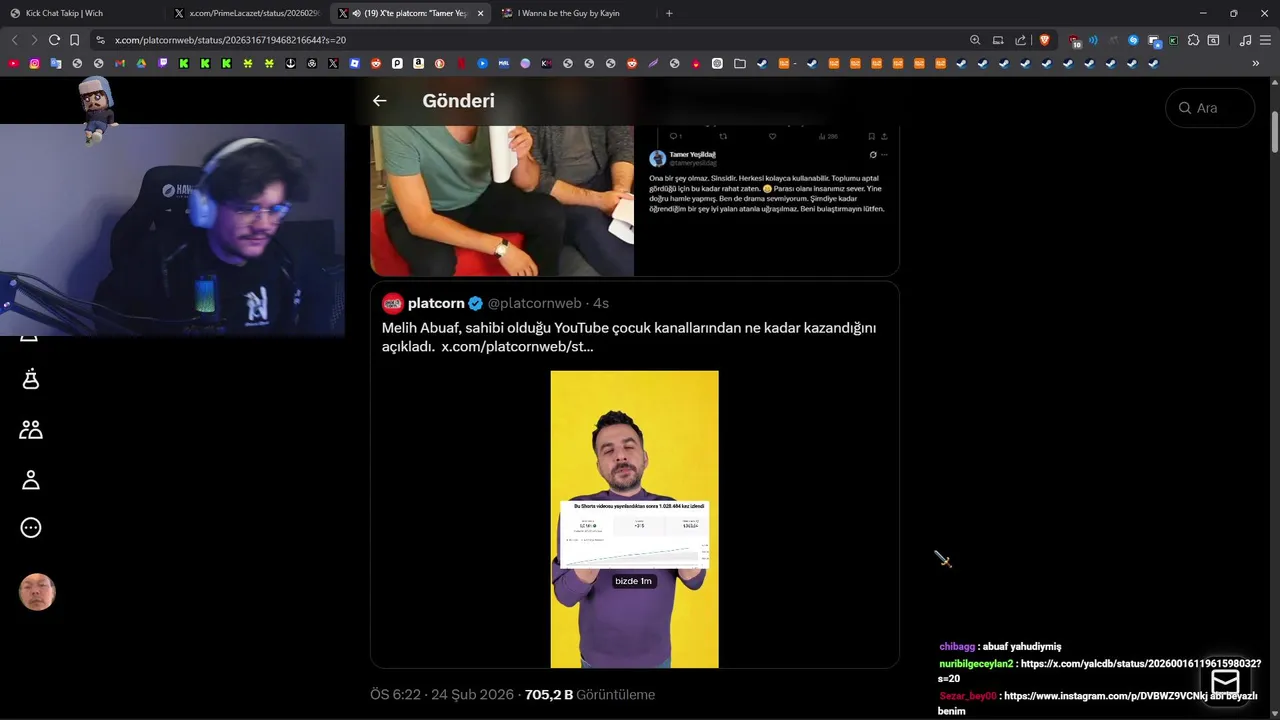Image resolution: width=1280 pixels, height=720 pixels.
Task: Open the Amazon bookmark
Action: pyautogui.click(x=418, y=63)
